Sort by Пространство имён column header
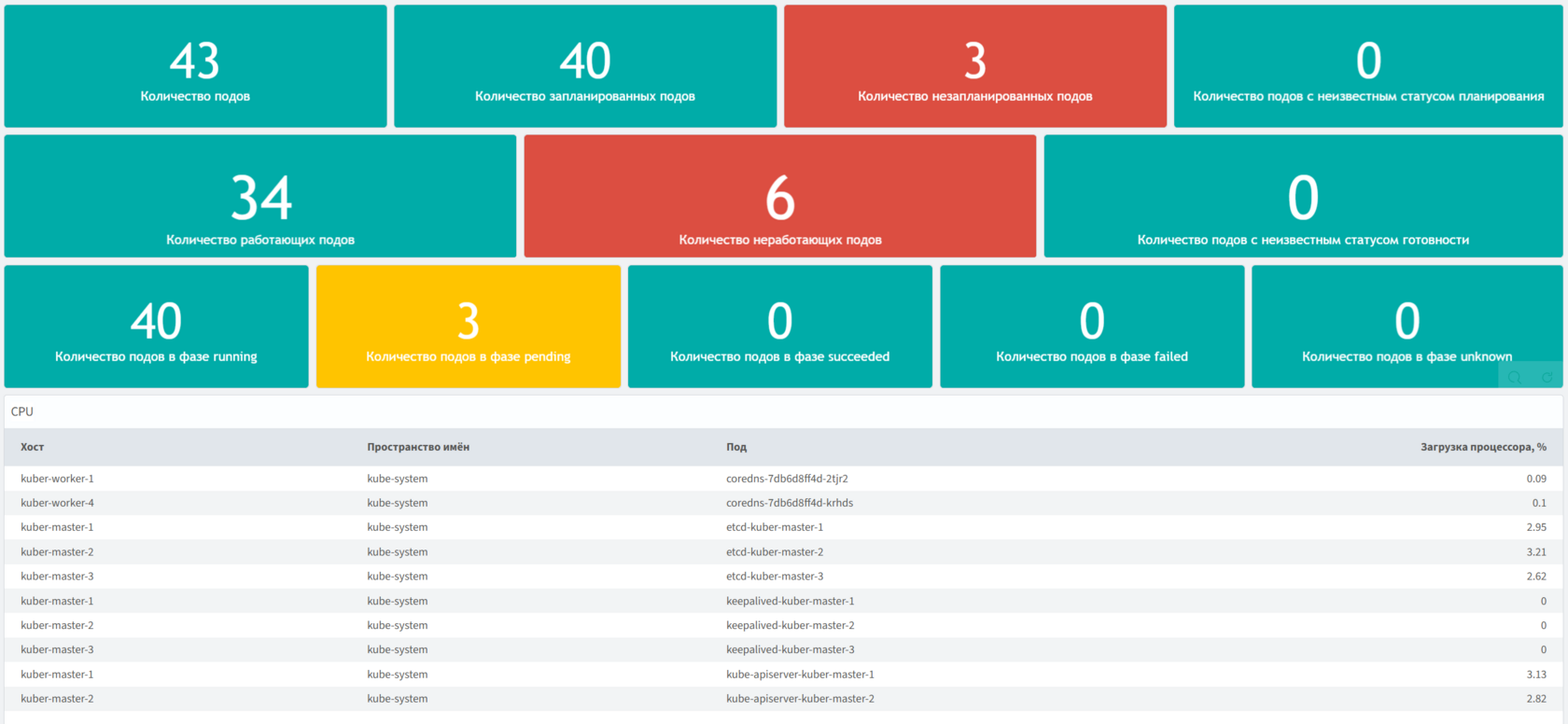 (418, 447)
